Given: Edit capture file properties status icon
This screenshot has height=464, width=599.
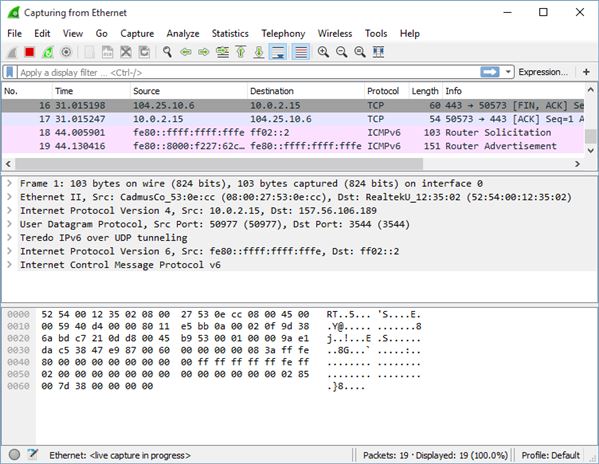Looking at the screenshot, I should [x=33, y=454].
